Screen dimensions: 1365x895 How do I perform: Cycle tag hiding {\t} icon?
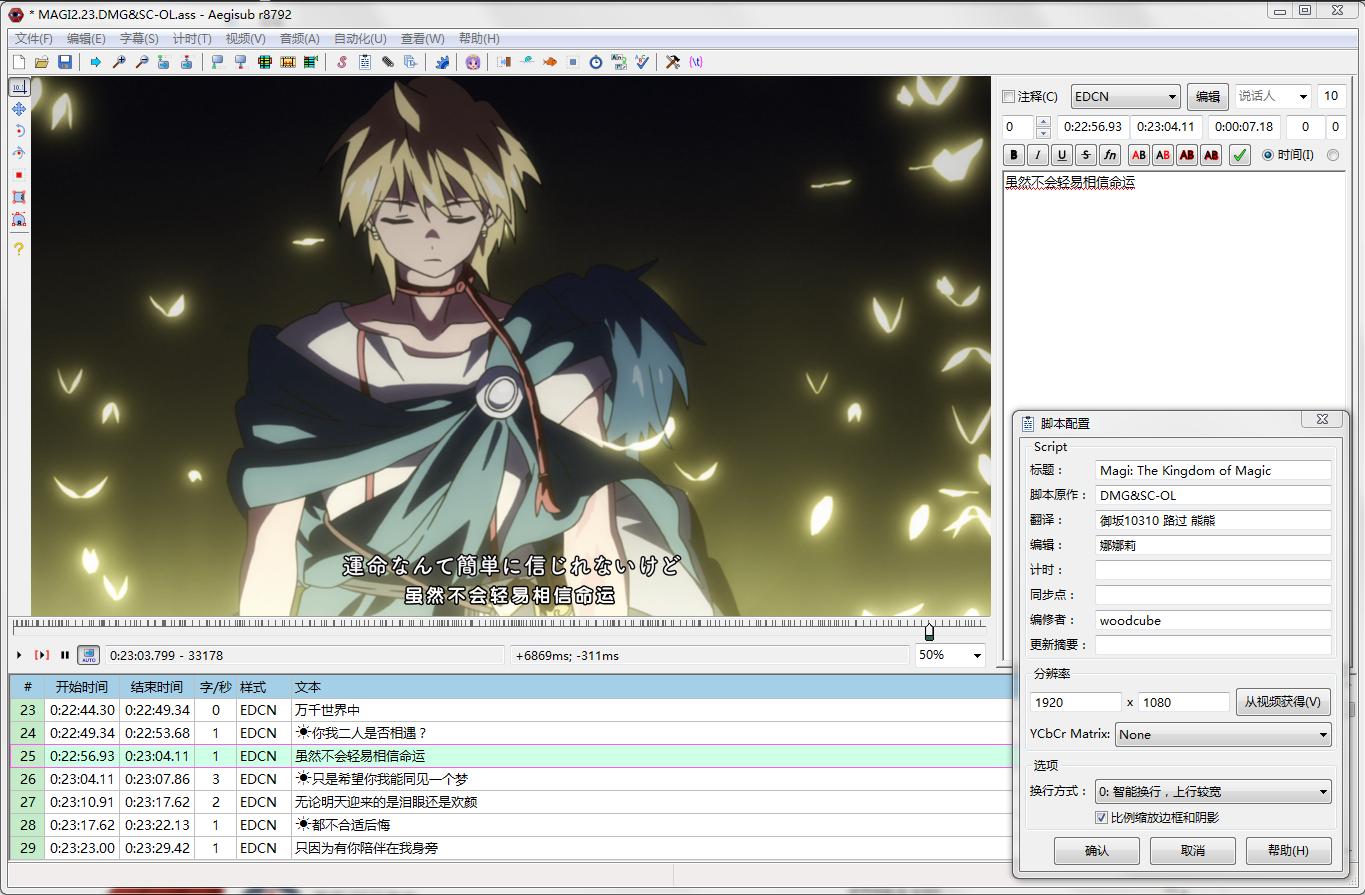(x=695, y=62)
